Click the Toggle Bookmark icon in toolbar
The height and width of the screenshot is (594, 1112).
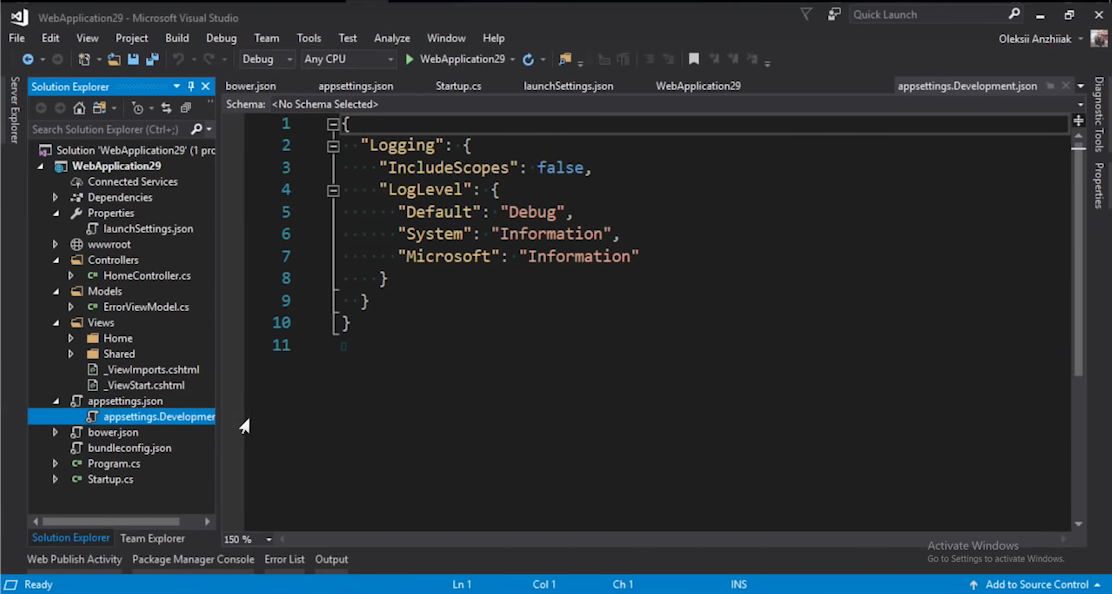(x=694, y=60)
